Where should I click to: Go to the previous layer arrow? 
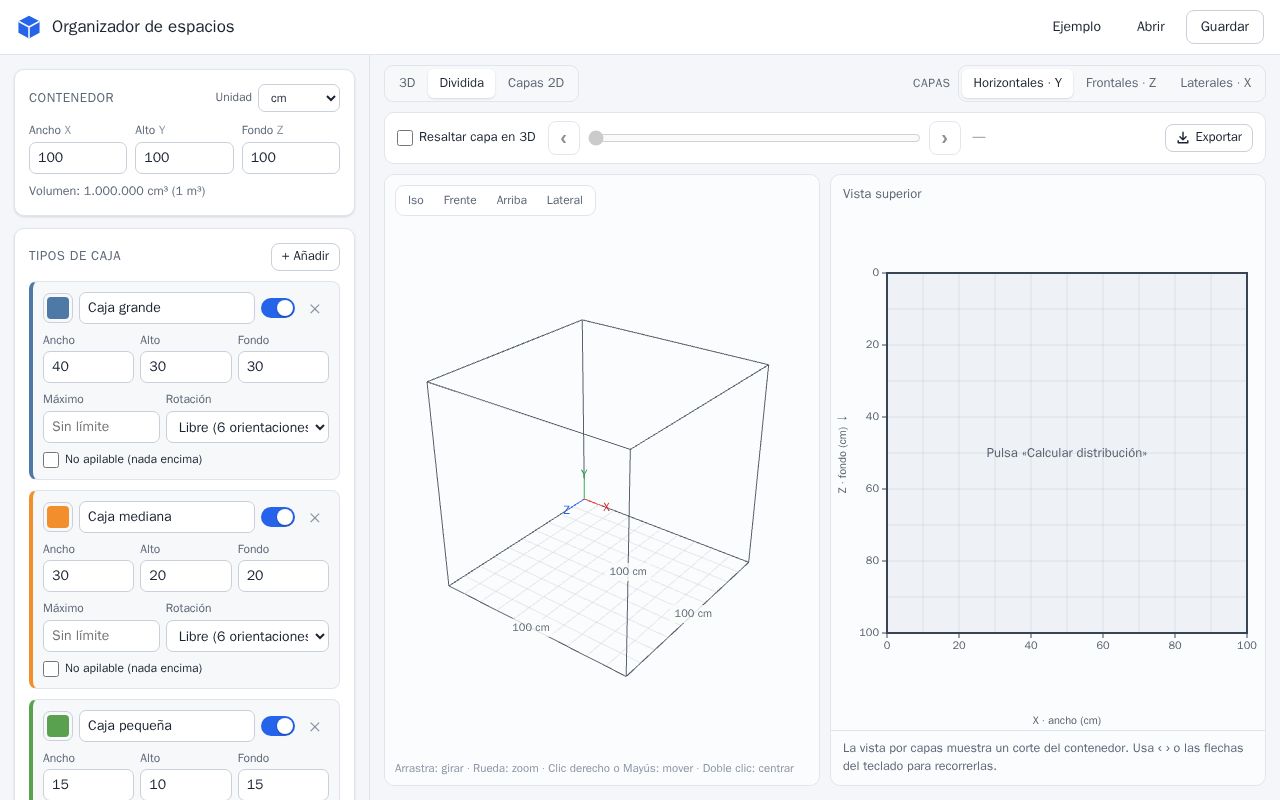(x=564, y=138)
